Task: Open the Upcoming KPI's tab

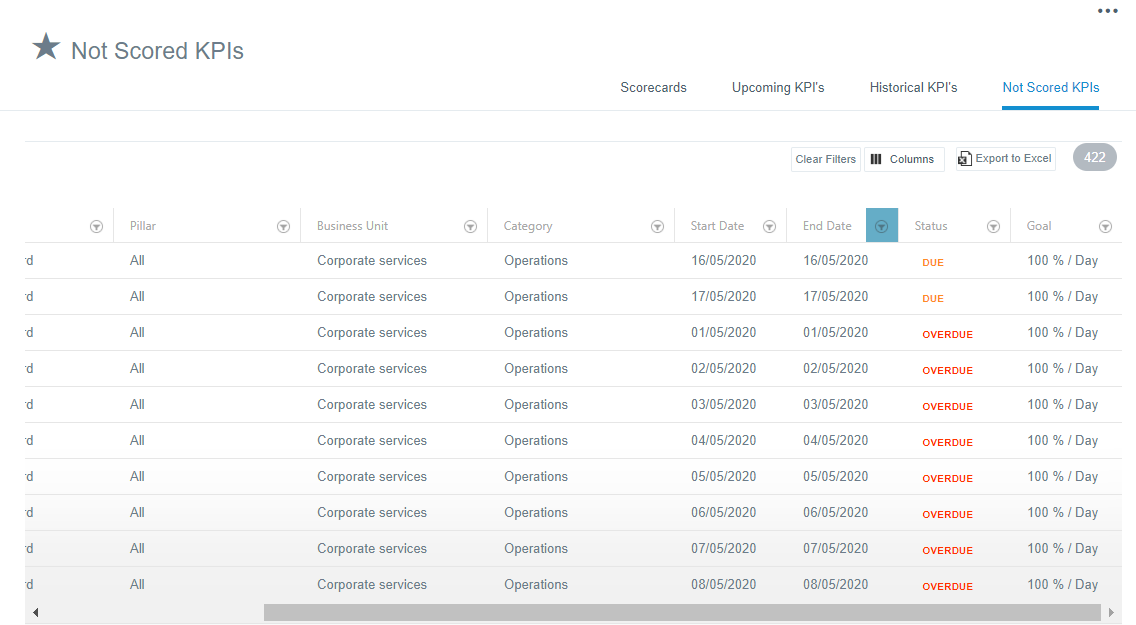Action: click(778, 88)
